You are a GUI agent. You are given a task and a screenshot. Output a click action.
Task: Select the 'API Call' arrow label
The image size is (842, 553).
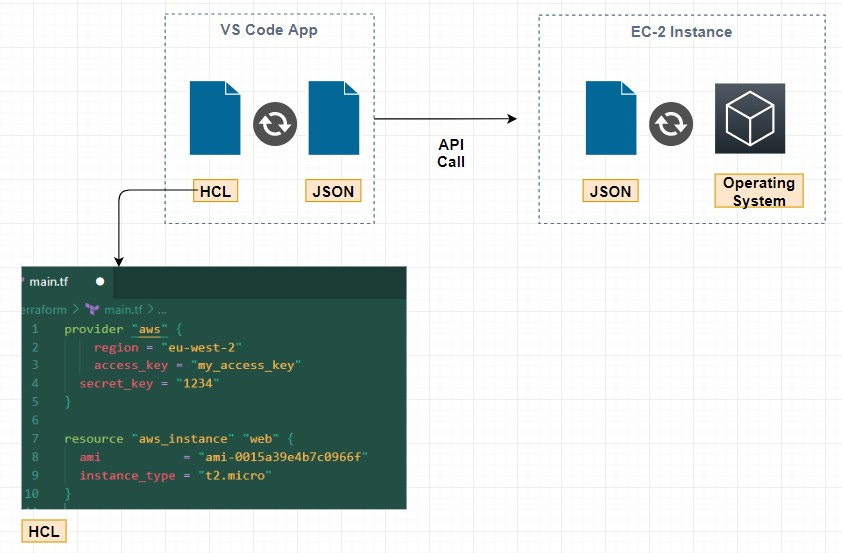click(451, 153)
